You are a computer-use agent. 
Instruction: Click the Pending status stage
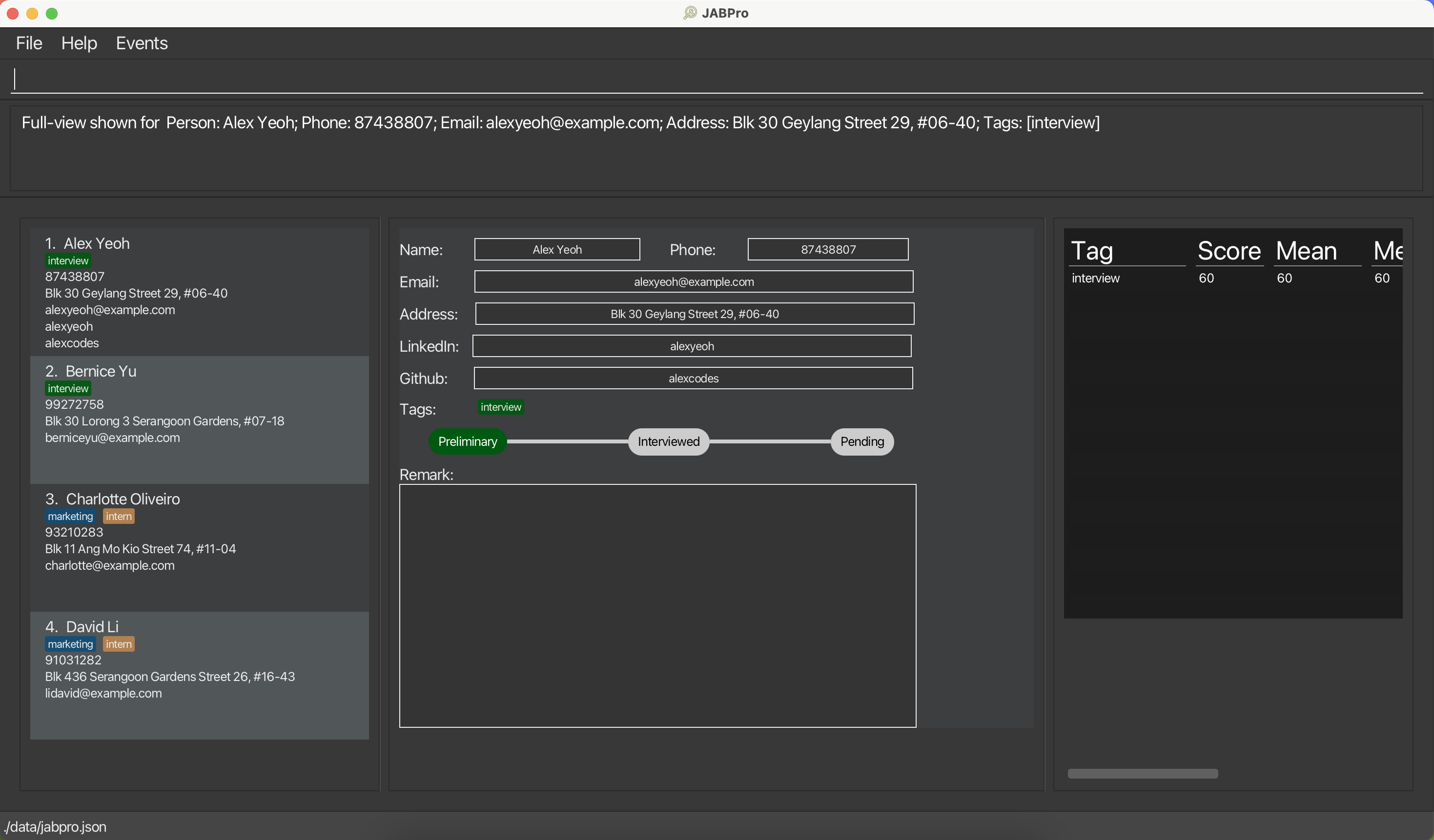[861, 442]
